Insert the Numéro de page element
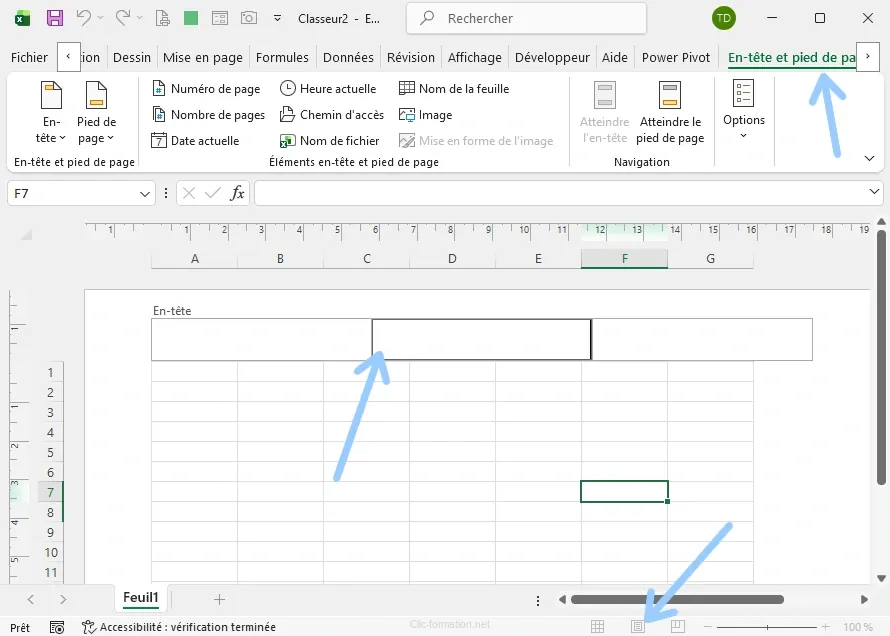This screenshot has height=636, width=890. (206, 89)
